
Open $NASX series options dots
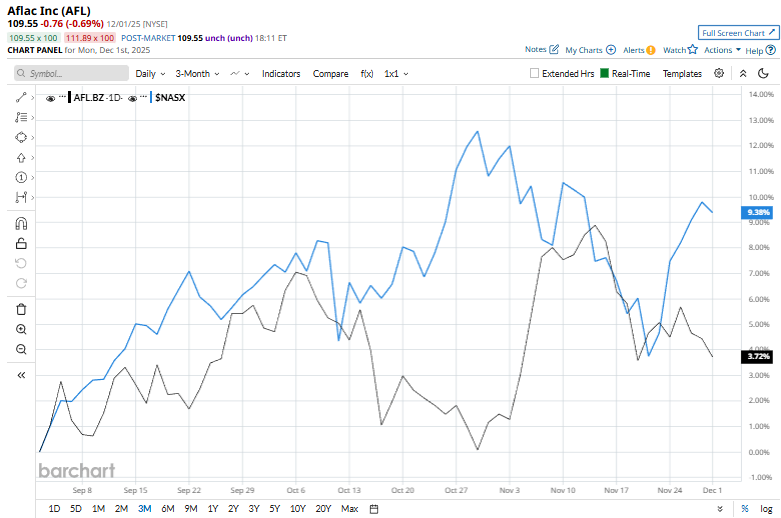[143, 96]
